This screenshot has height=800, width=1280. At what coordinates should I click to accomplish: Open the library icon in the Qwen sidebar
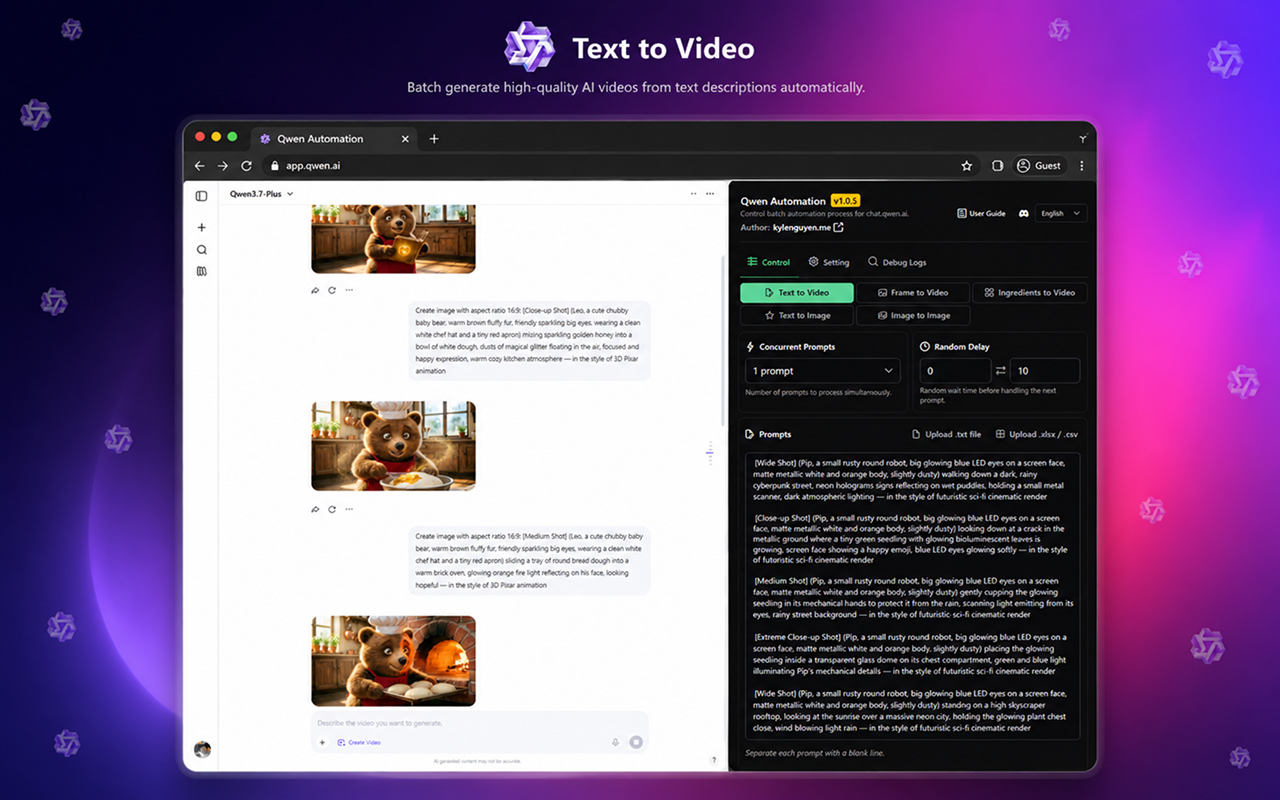click(201, 271)
